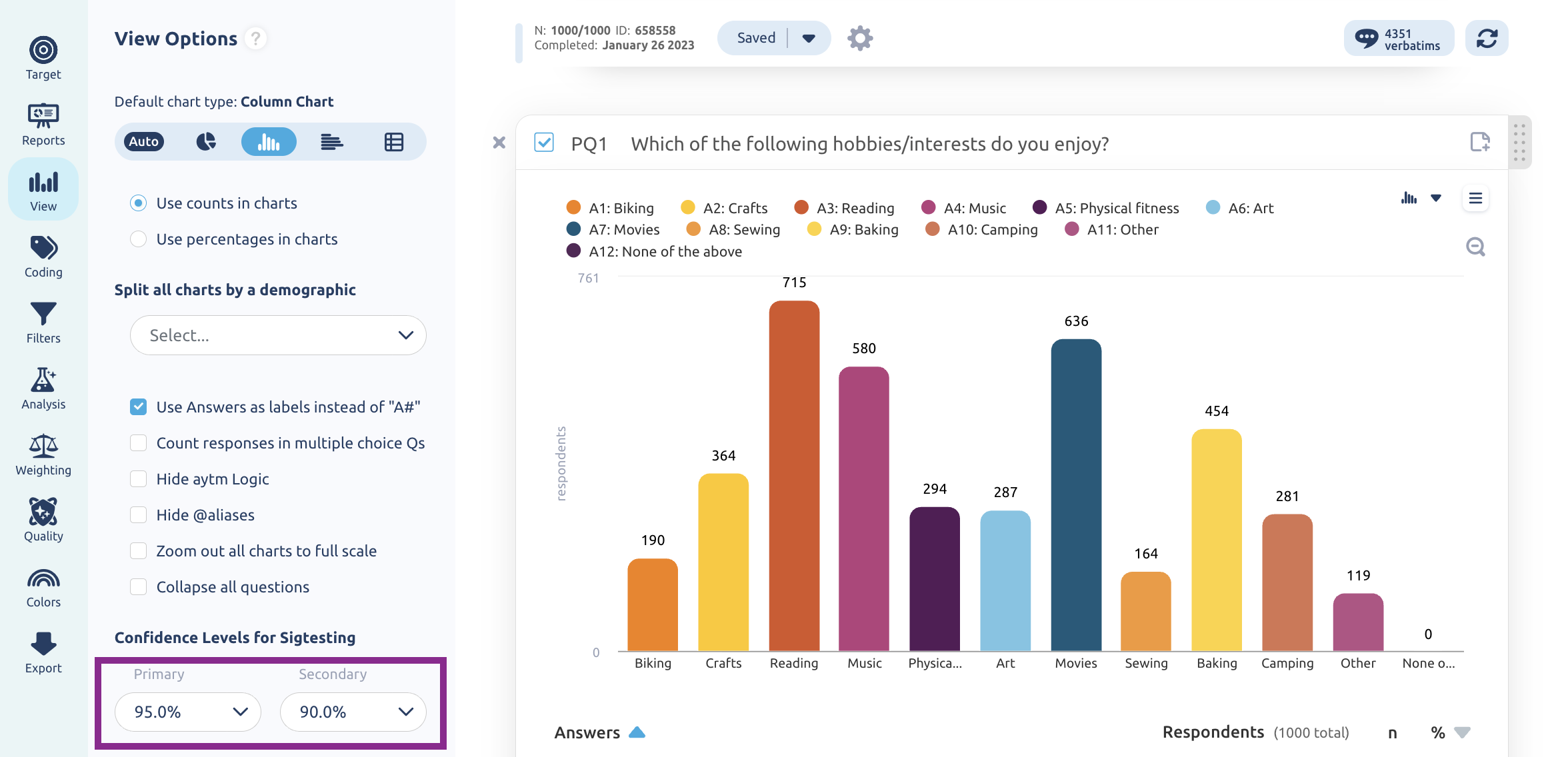Select the Auto chart type pill
The height and width of the screenshot is (757, 1568).
[x=144, y=141]
